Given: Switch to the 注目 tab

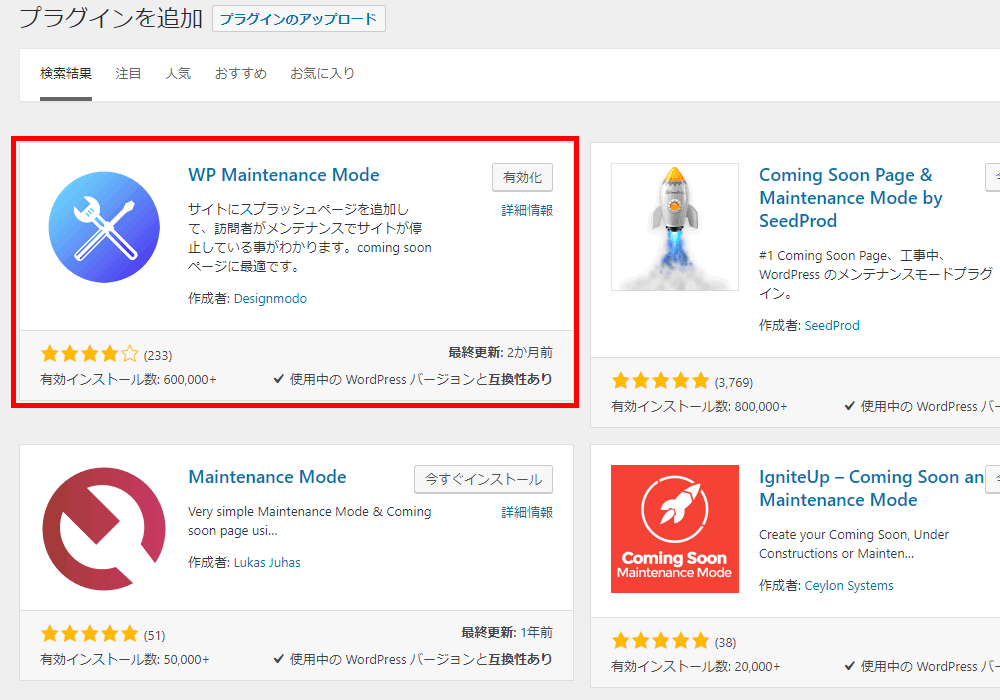Looking at the screenshot, I should pyautogui.click(x=128, y=74).
